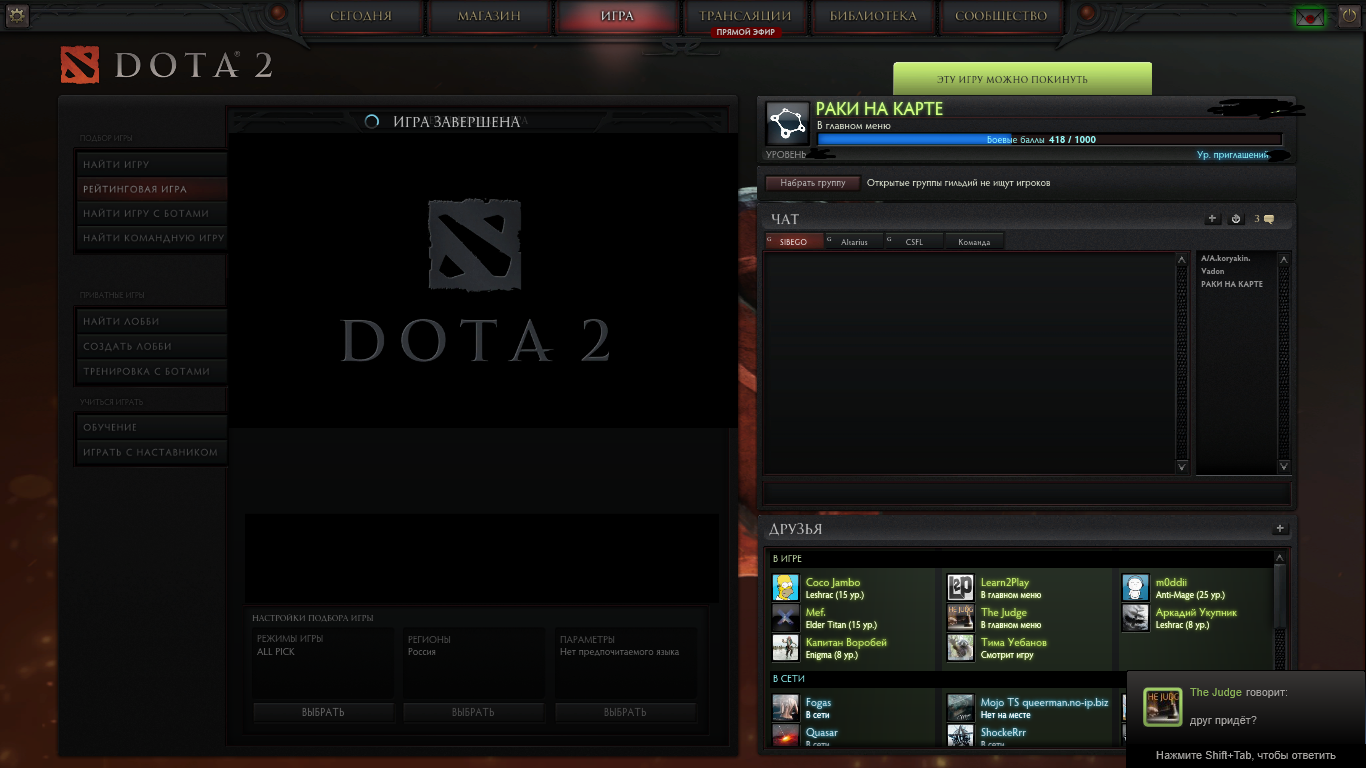Click the Боевые баллы progress bar
This screenshot has width=1366, height=768.
point(1049,140)
